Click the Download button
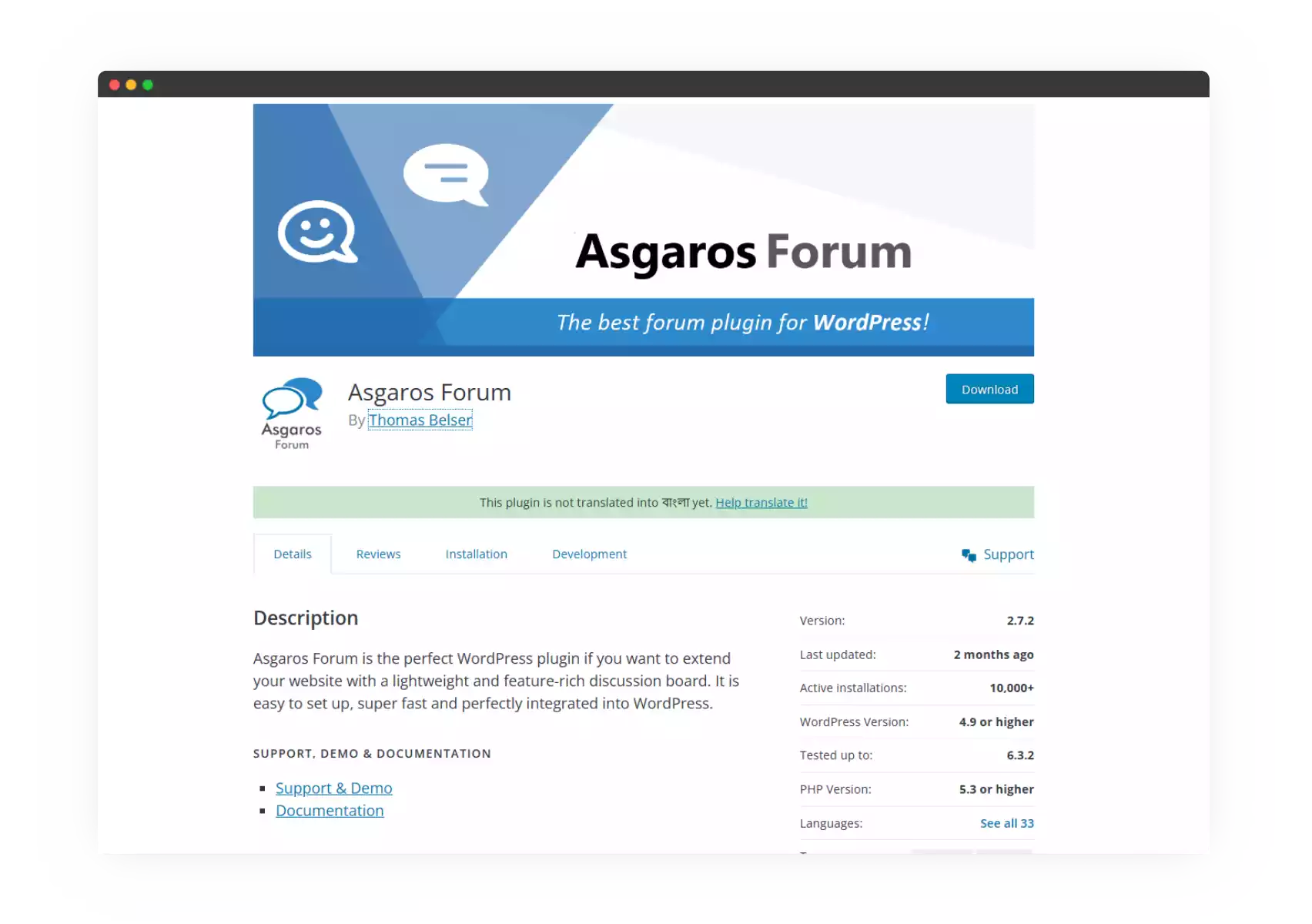 pos(989,389)
